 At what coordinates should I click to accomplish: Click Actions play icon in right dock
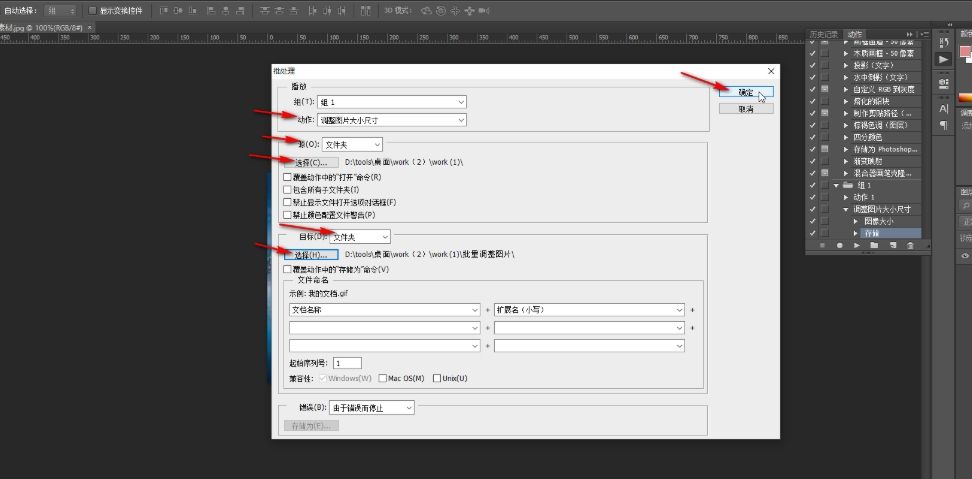point(943,59)
